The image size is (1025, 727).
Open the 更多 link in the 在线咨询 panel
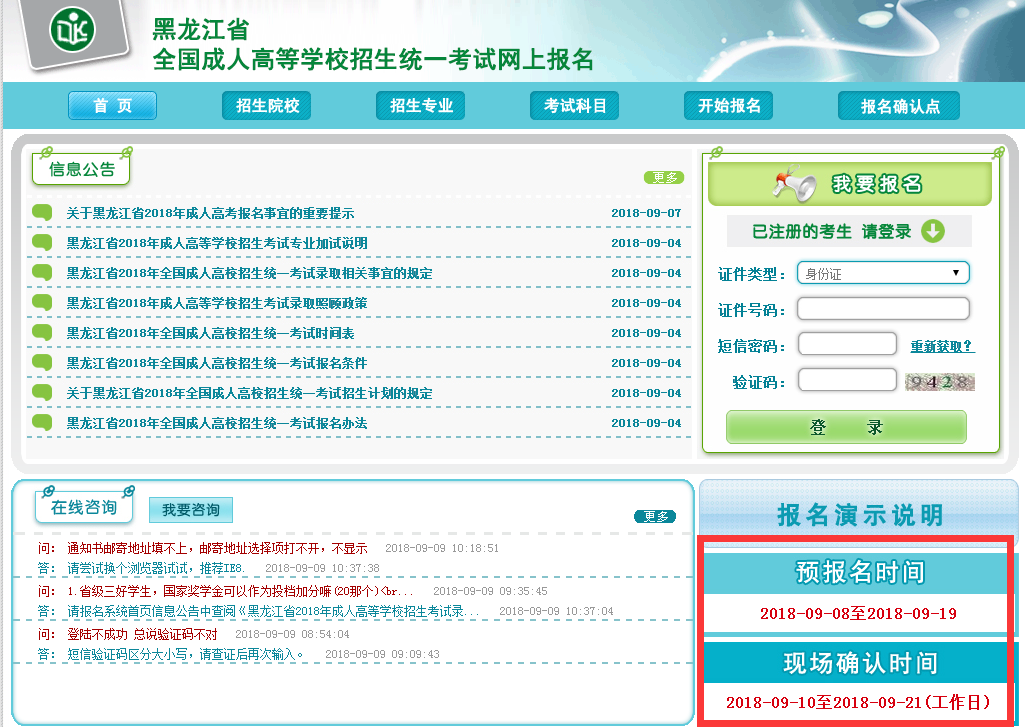click(x=654, y=517)
